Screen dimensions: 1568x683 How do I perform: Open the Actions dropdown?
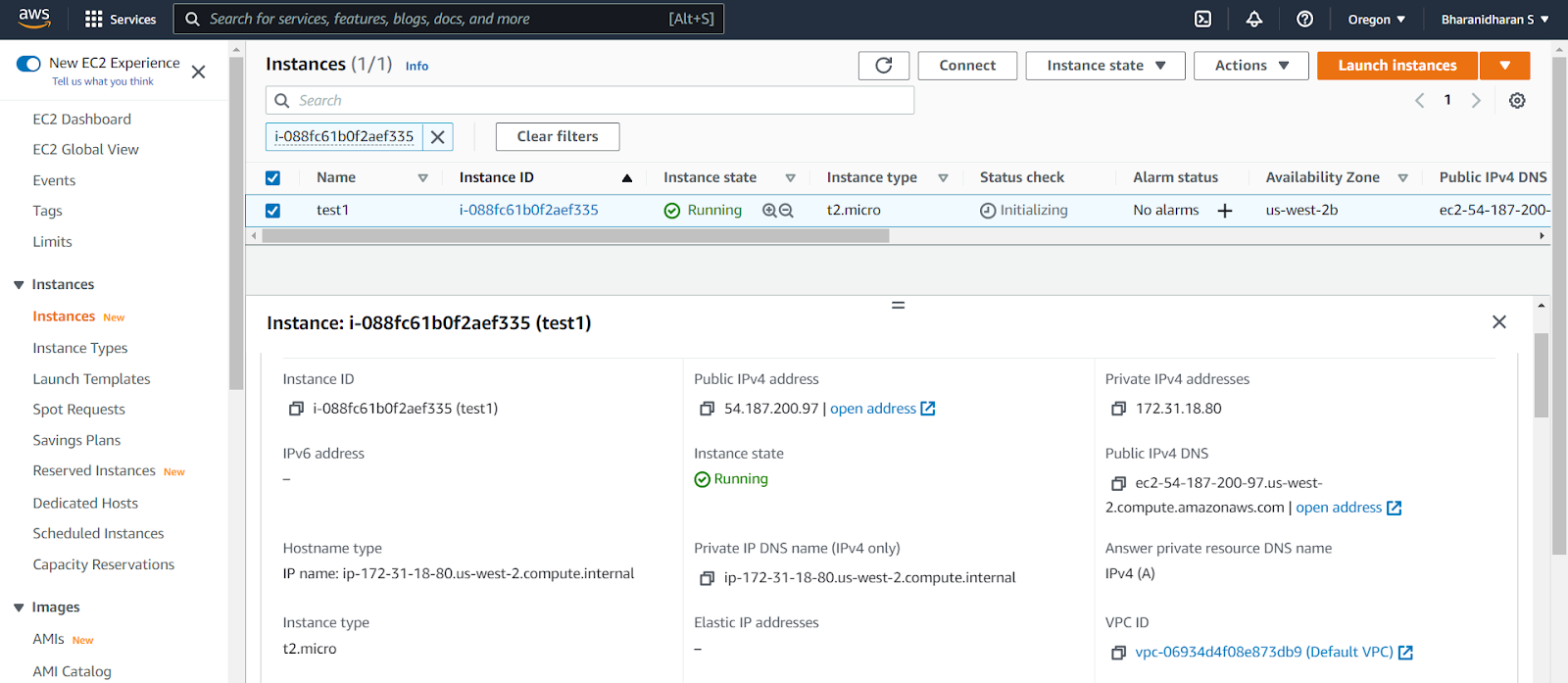pyautogui.click(x=1251, y=66)
